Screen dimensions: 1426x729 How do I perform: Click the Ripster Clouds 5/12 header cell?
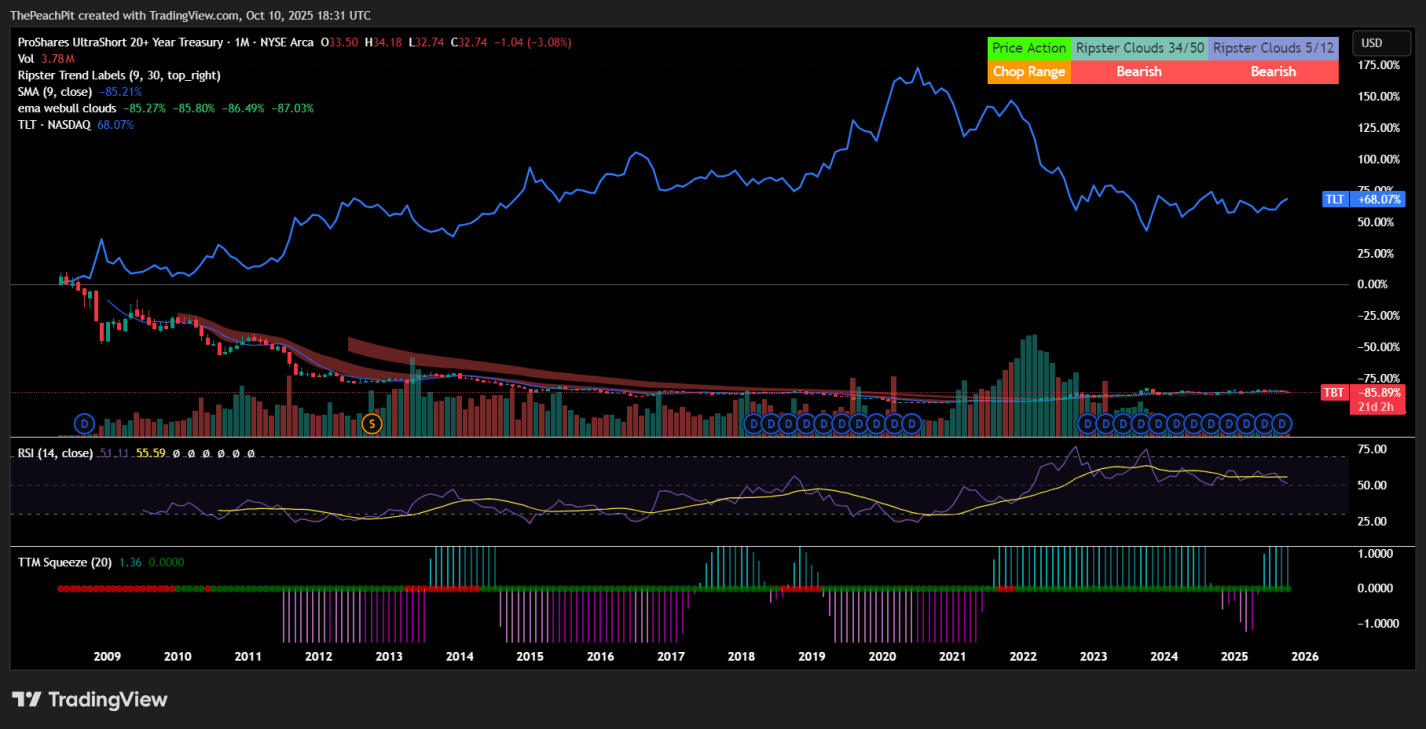click(x=1273, y=48)
